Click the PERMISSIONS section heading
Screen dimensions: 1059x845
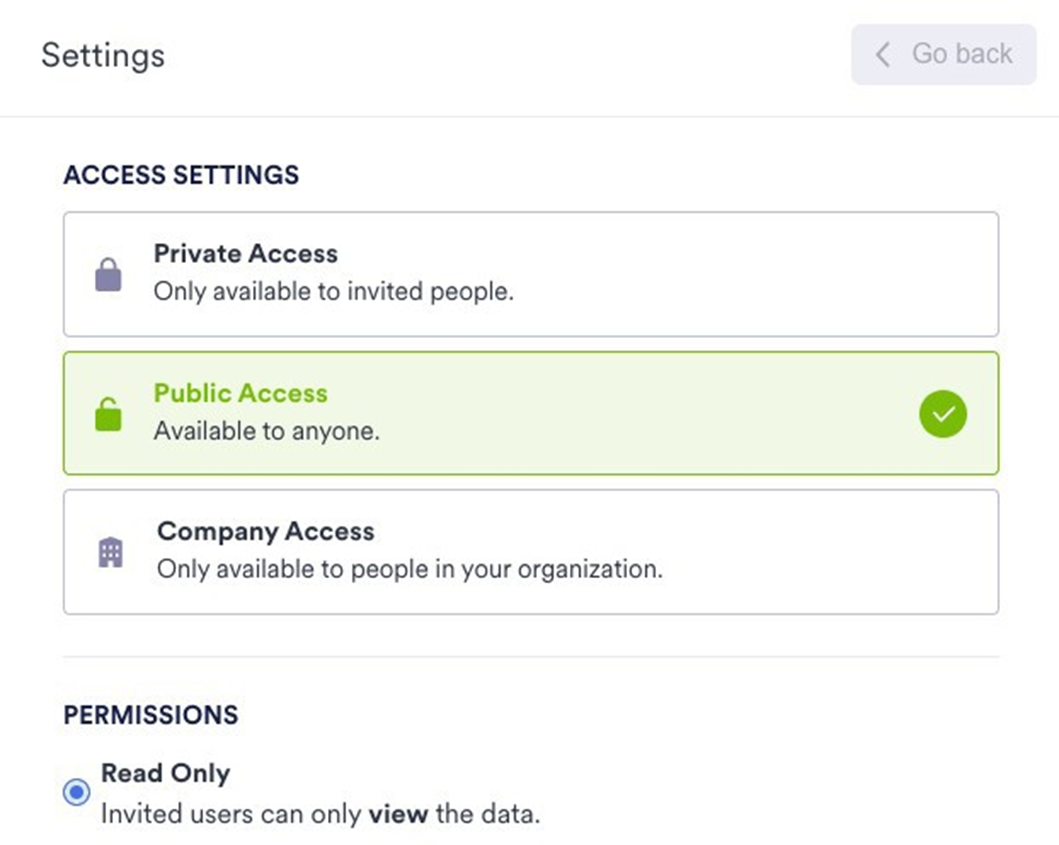tap(151, 715)
